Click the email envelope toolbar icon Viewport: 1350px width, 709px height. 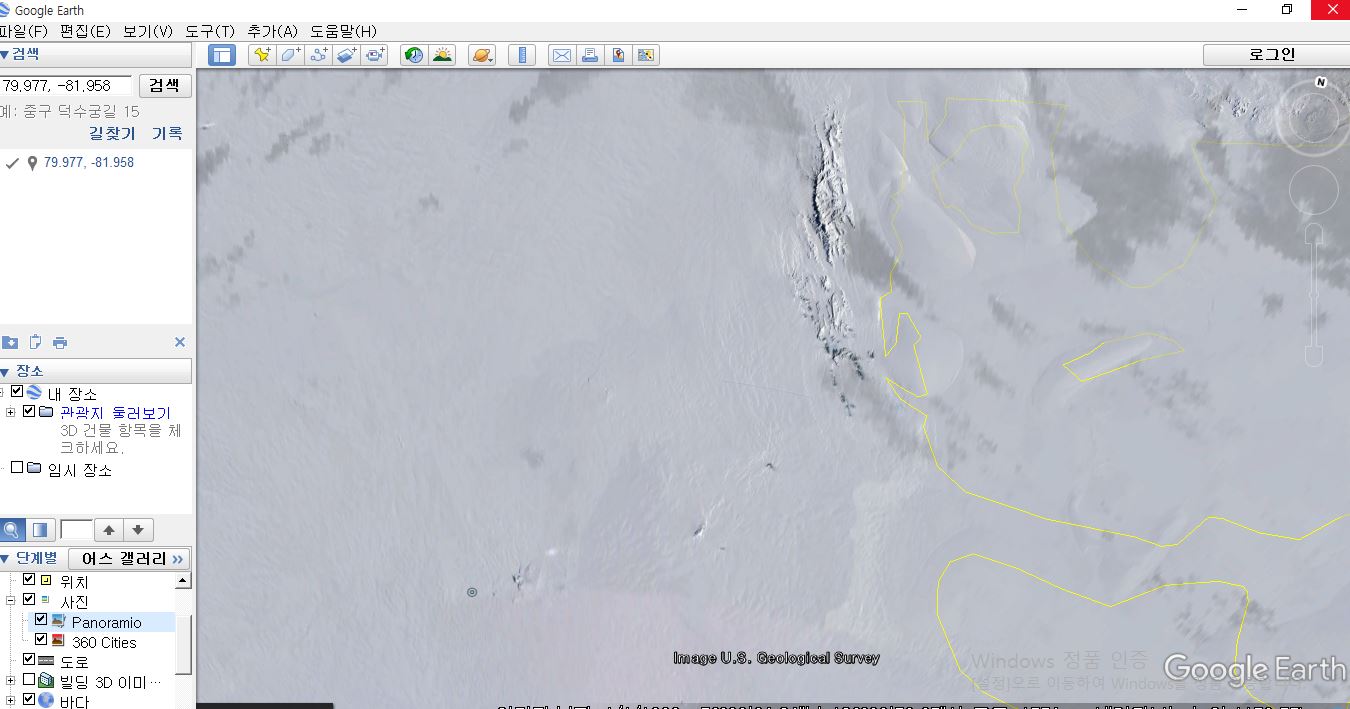tap(562, 55)
